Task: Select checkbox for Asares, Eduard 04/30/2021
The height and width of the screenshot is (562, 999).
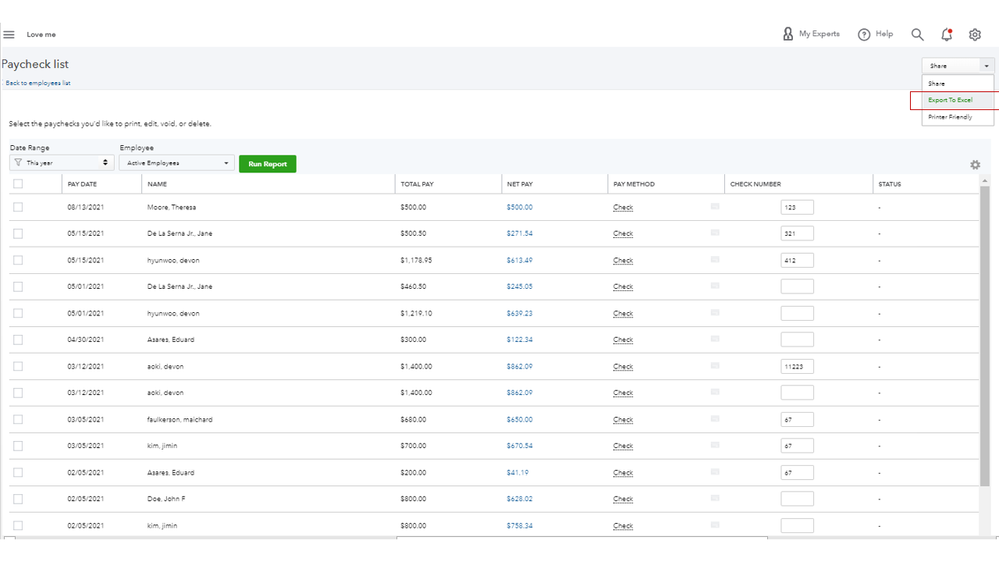Action: [18, 340]
